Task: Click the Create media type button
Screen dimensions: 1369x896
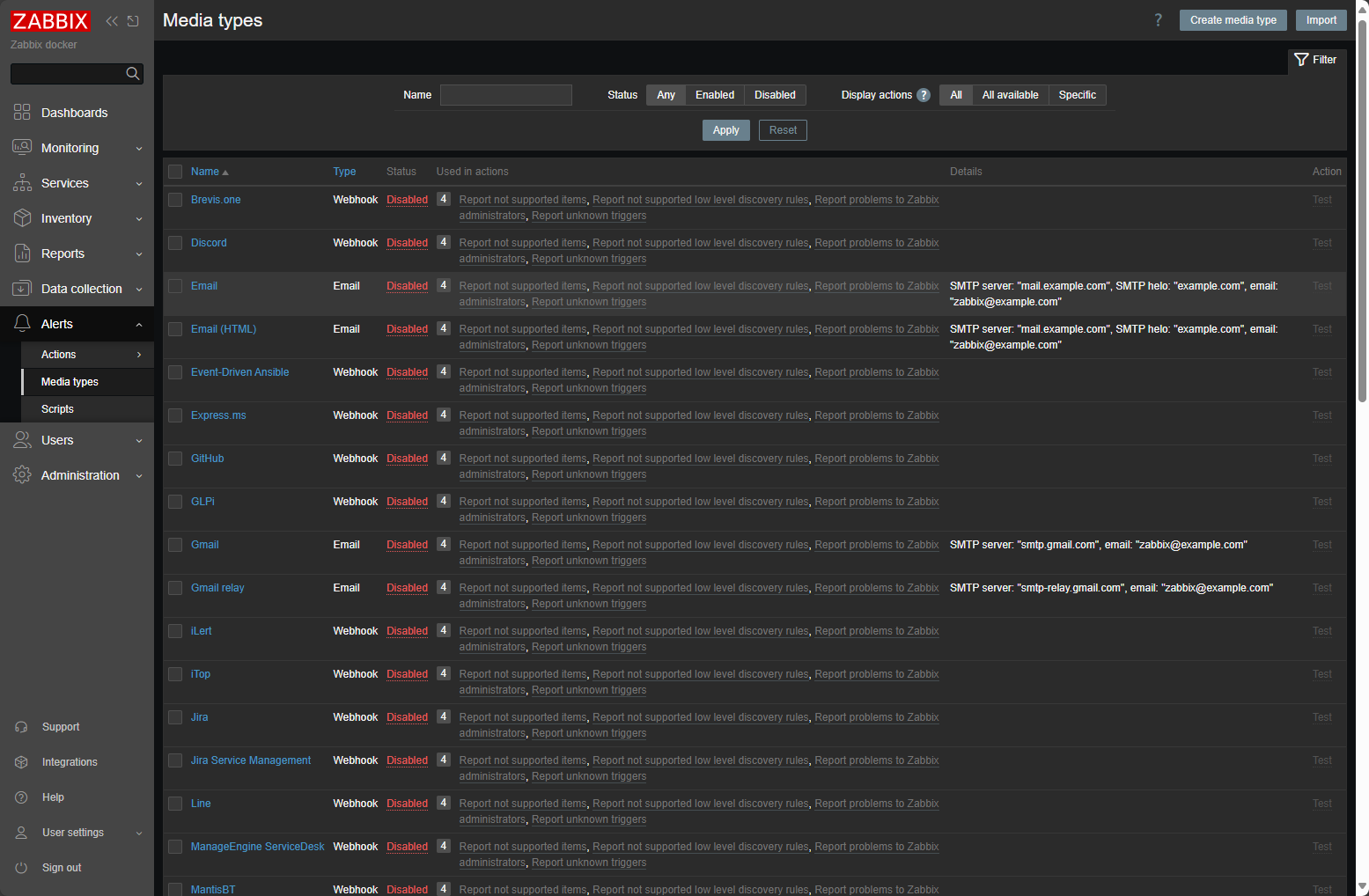Action: coord(1233,19)
